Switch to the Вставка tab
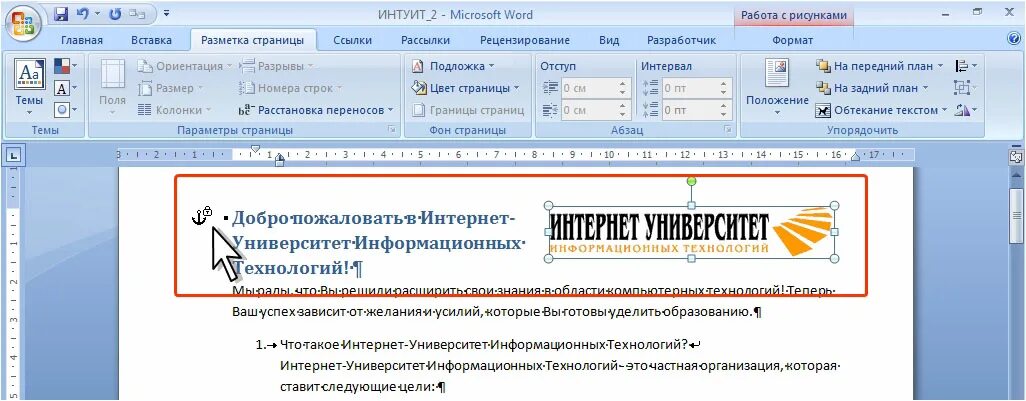The image size is (1026, 401). coord(151,41)
